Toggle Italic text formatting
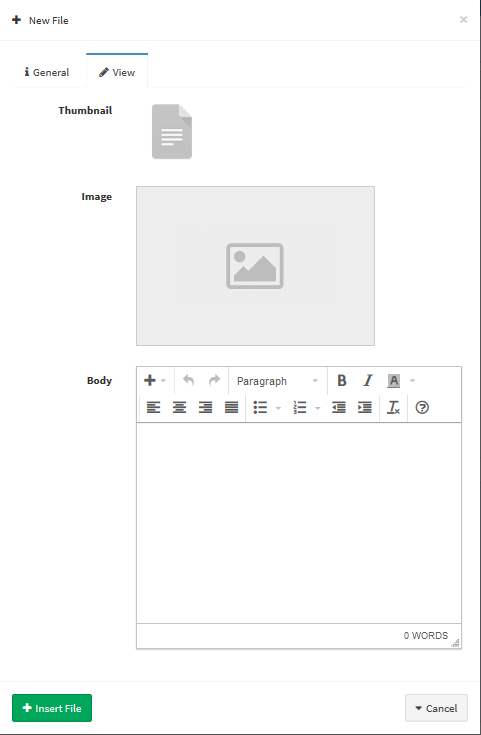 pos(368,381)
